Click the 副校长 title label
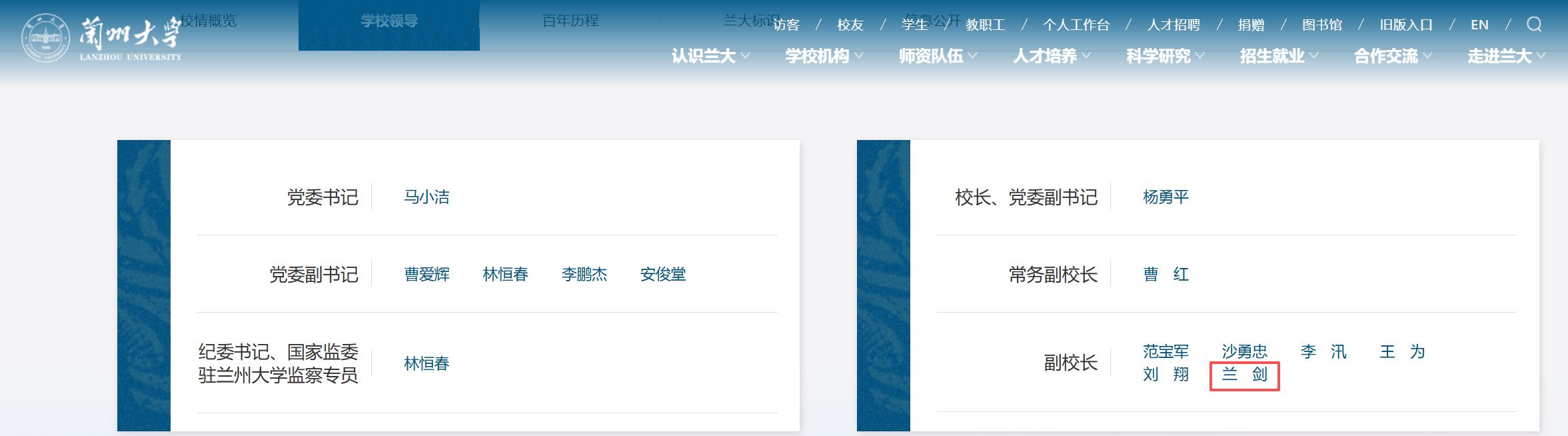Image resolution: width=1568 pixels, height=436 pixels. tap(1071, 363)
